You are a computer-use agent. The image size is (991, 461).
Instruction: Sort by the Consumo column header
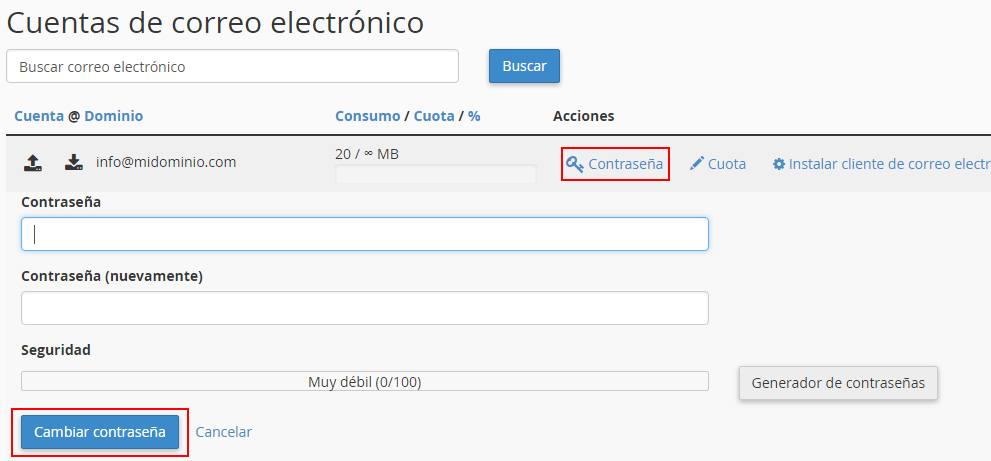367,116
